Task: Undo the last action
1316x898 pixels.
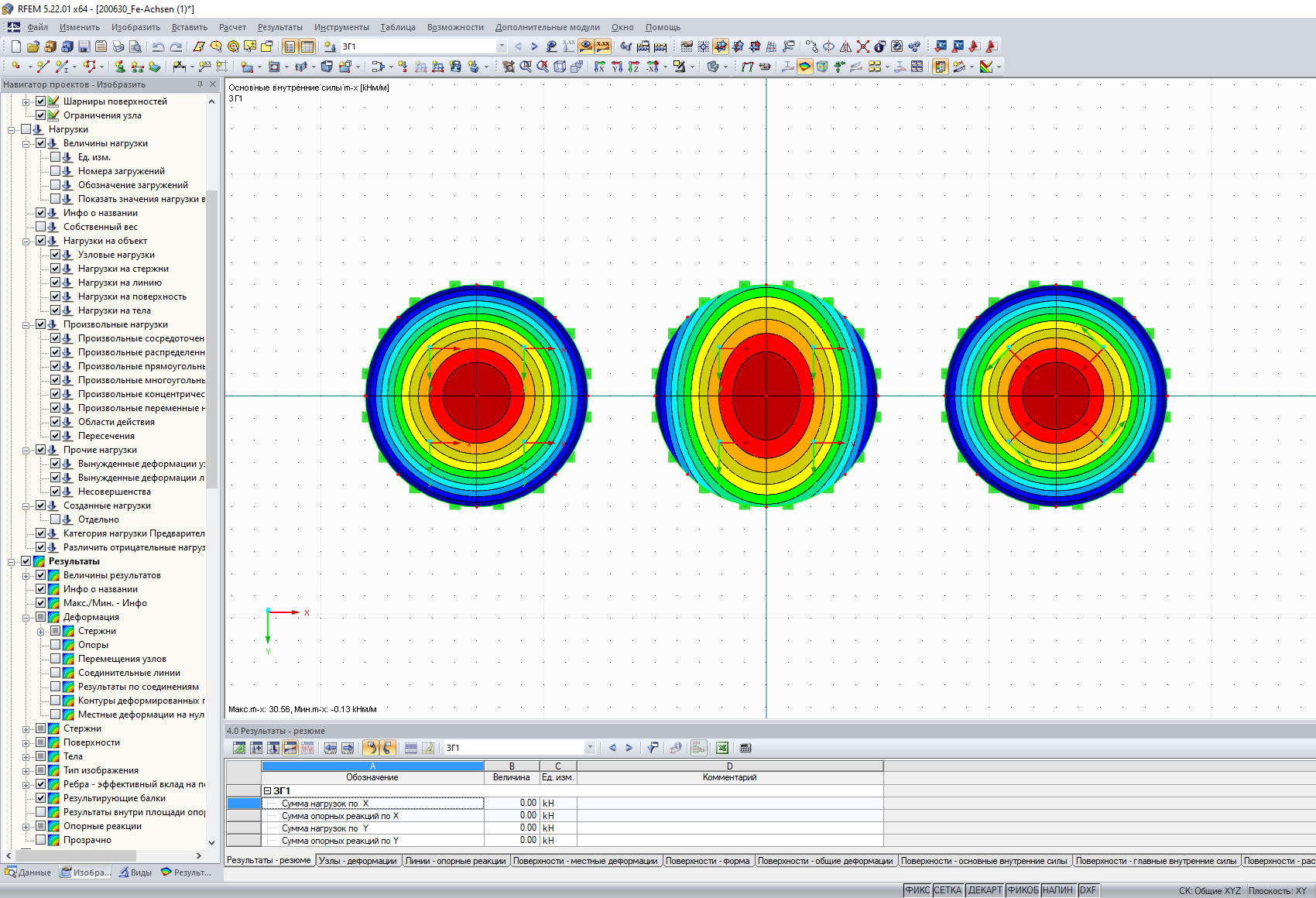Action: pyautogui.click(x=159, y=46)
